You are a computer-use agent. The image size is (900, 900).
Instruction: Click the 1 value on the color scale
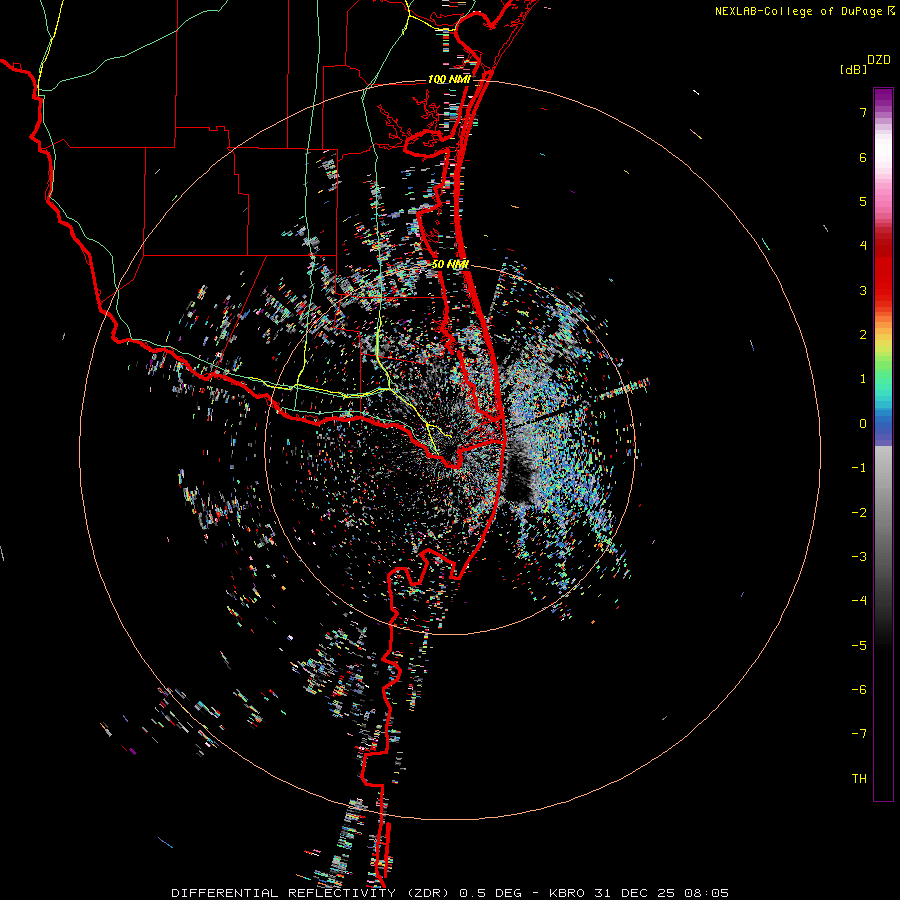pyautogui.click(x=863, y=379)
